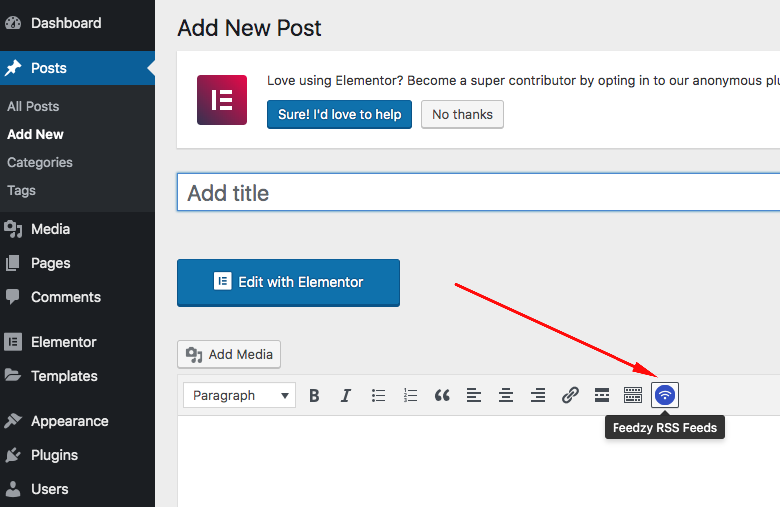Align text left in editor toolbar

(474, 396)
